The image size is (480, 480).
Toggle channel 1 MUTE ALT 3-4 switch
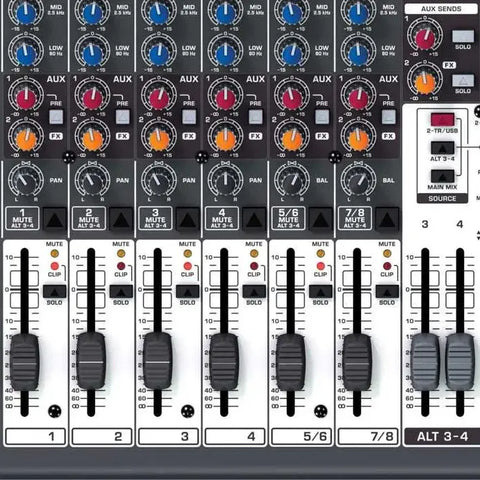click(55, 219)
